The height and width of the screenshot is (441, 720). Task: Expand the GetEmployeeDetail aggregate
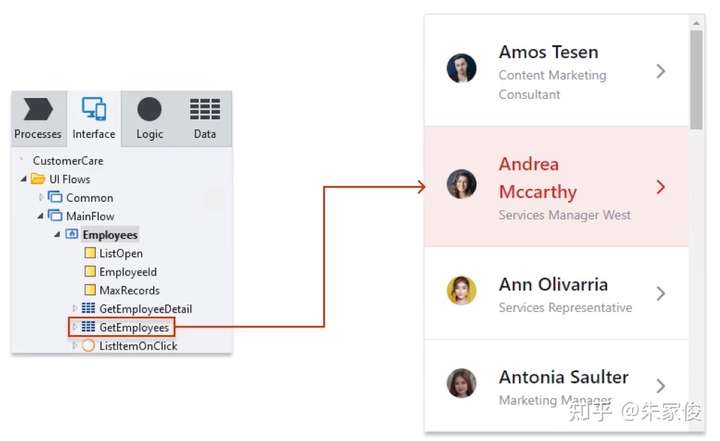pos(74,309)
